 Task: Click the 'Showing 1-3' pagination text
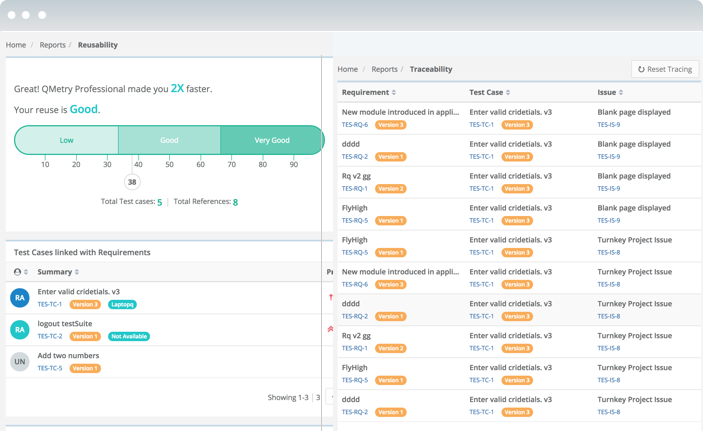point(288,397)
